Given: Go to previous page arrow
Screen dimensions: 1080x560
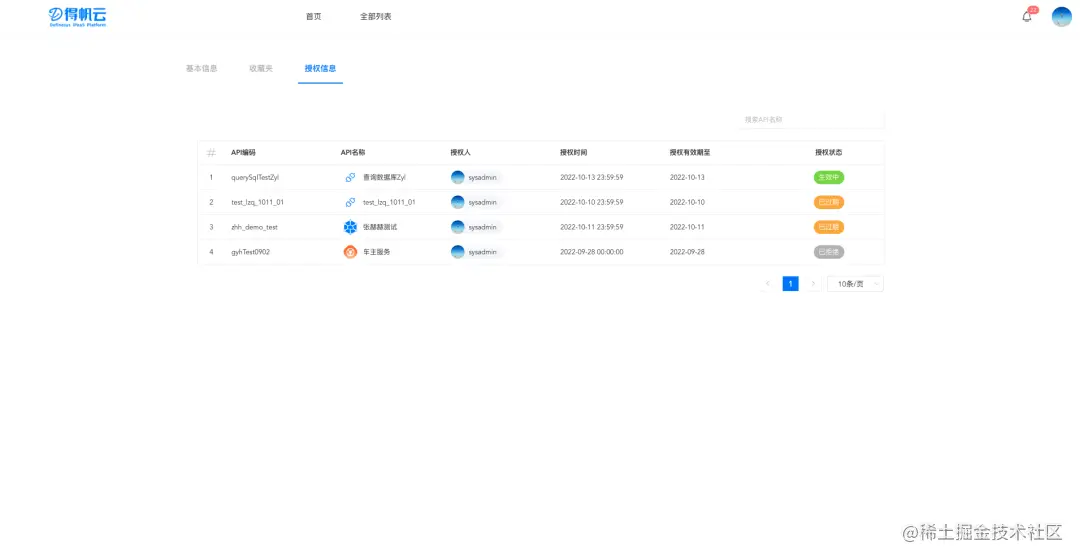Looking at the screenshot, I should (767, 283).
